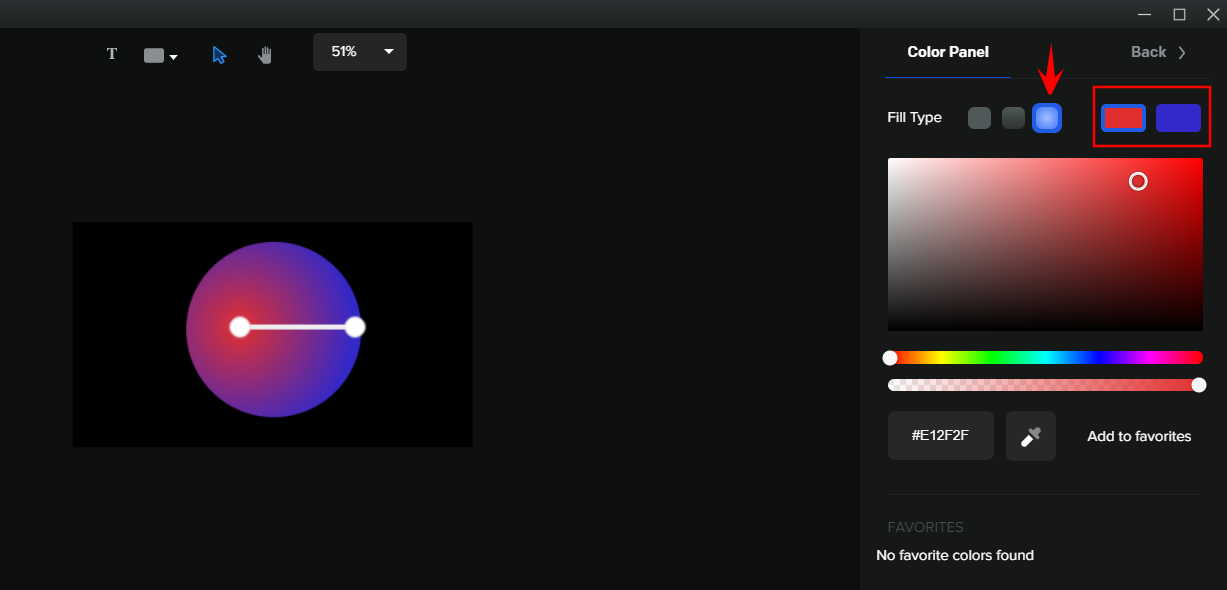Select the Text tool
Viewport: 1227px width, 590px height.
coord(112,54)
